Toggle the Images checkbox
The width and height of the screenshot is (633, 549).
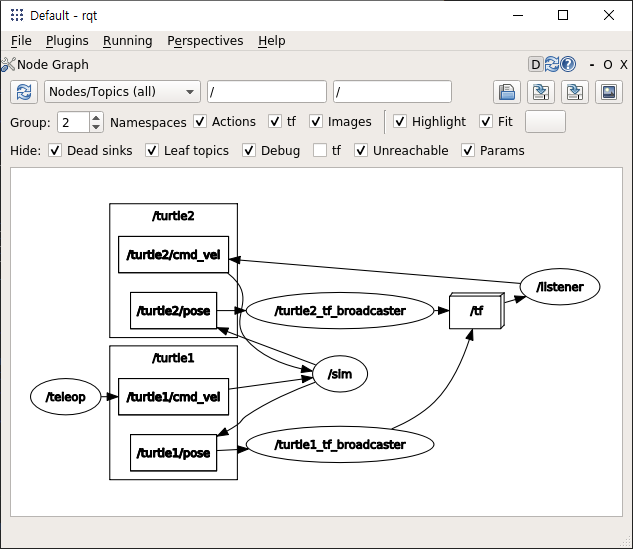(316, 122)
